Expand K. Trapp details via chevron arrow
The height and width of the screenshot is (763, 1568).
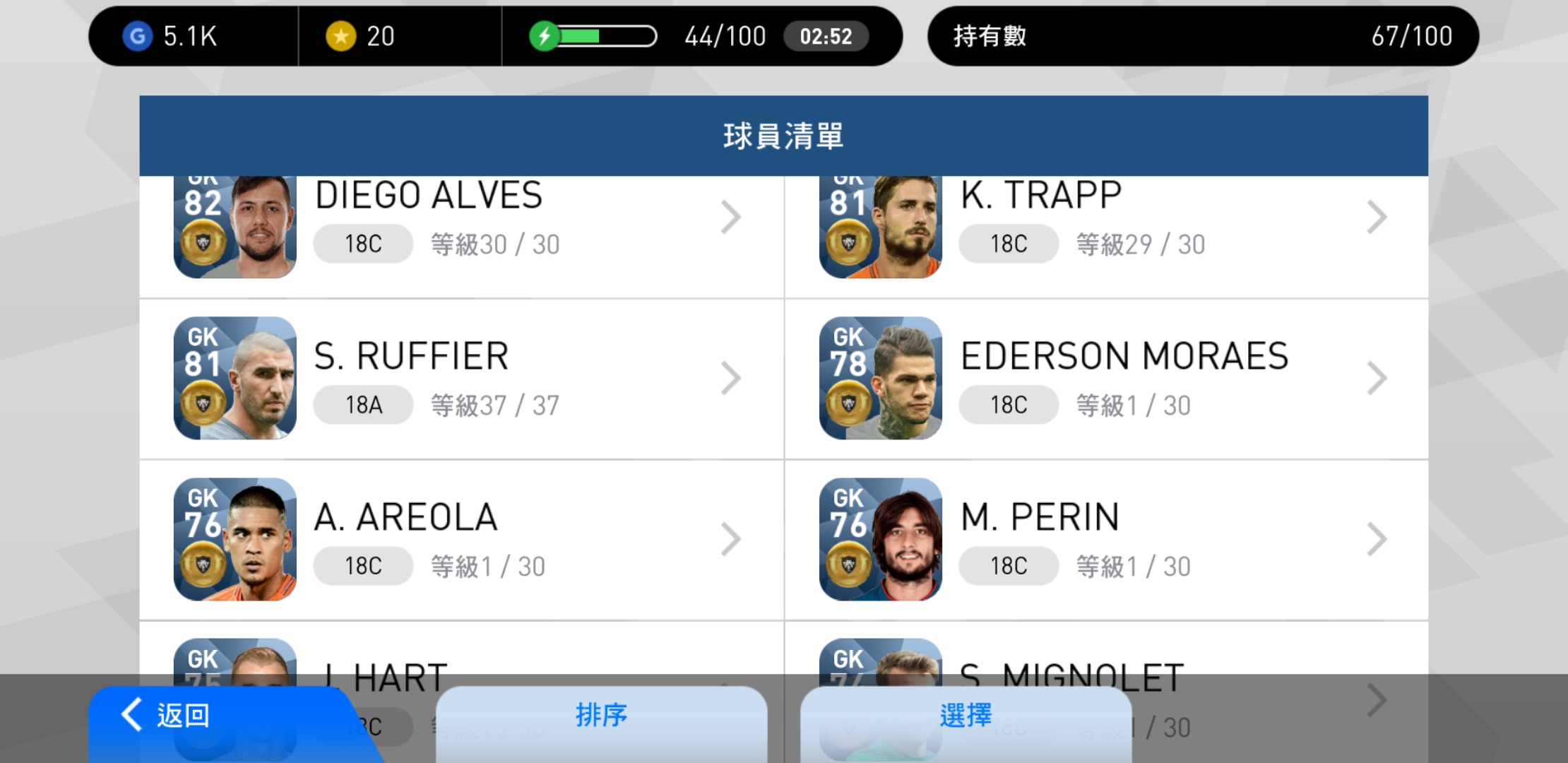(1377, 217)
